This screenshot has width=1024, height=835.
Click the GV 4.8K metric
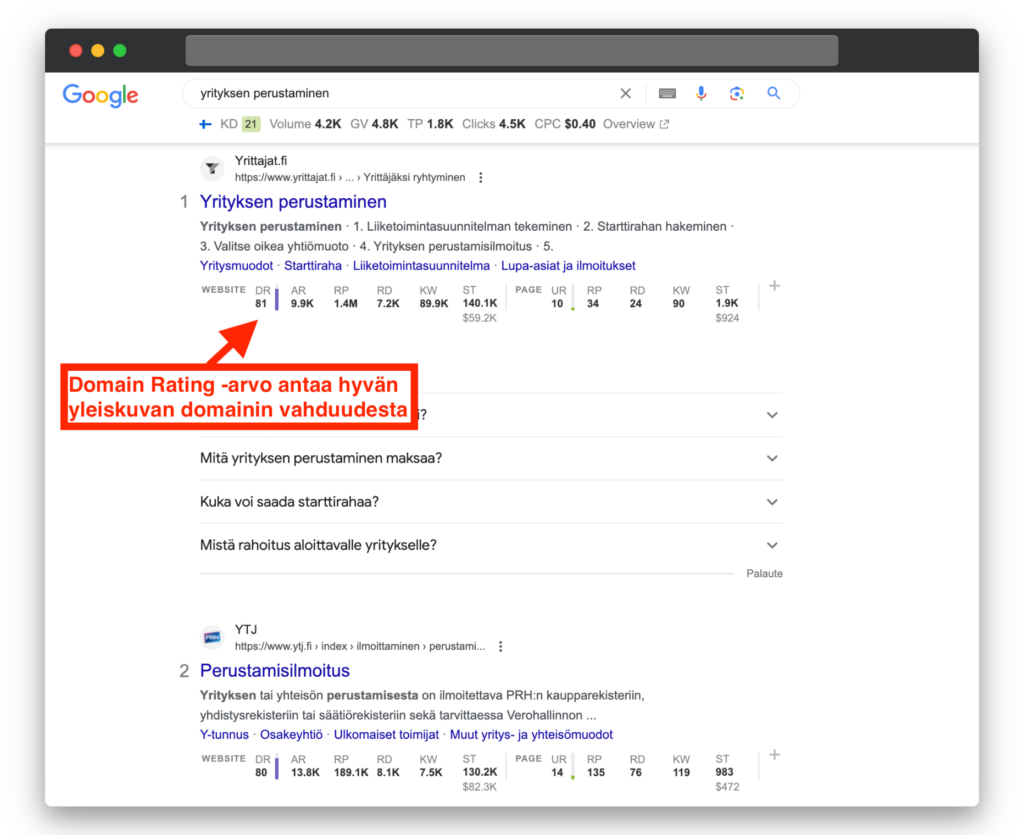click(374, 124)
